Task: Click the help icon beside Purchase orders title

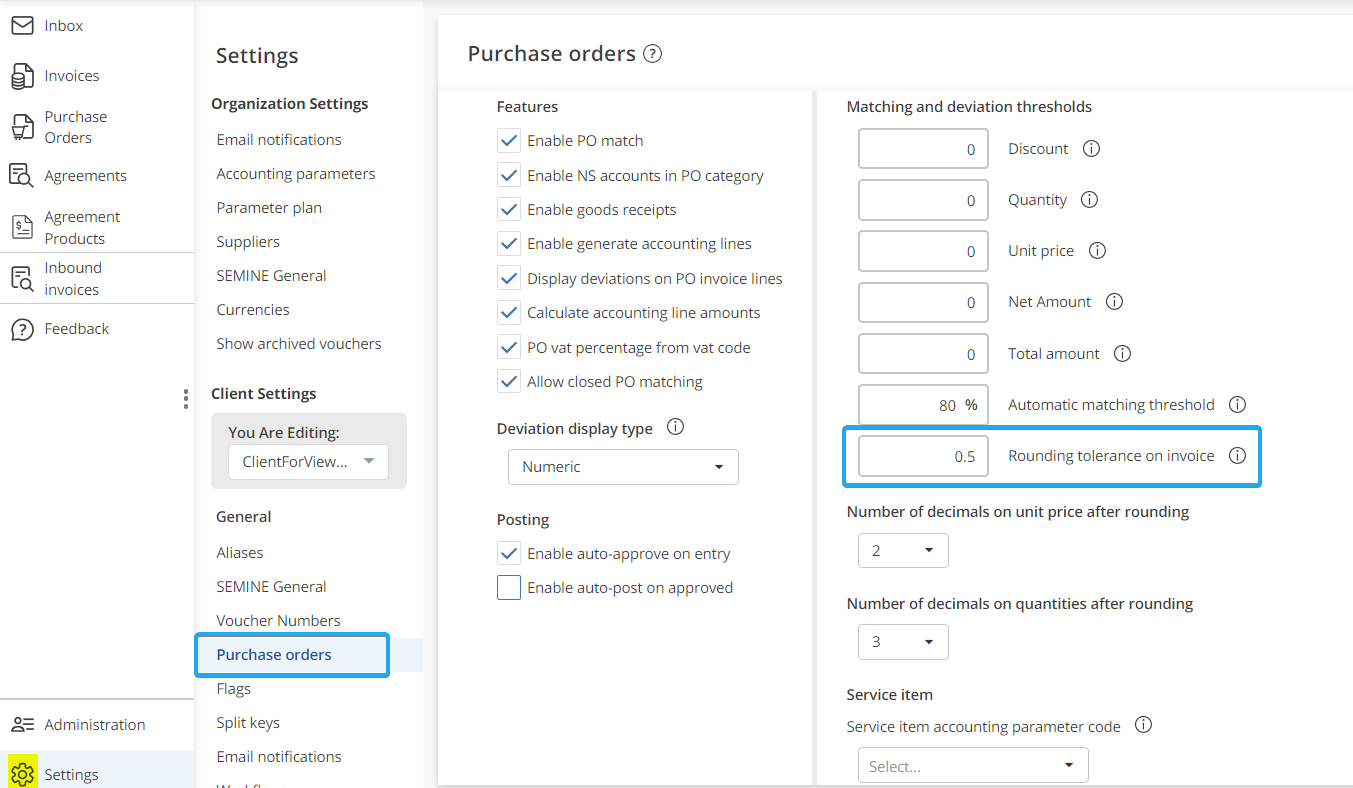Action: (x=653, y=54)
